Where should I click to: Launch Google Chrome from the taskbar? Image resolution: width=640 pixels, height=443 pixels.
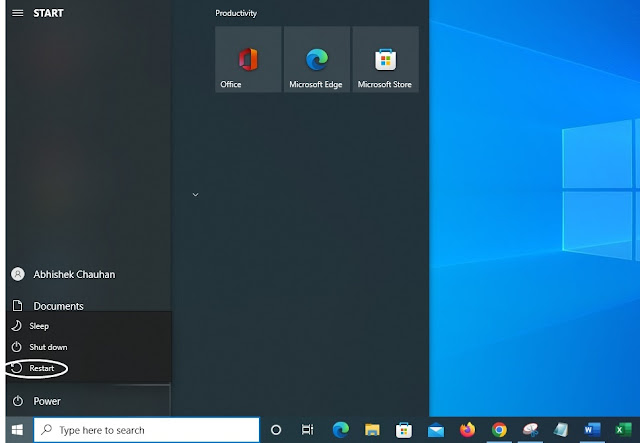pos(499,430)
